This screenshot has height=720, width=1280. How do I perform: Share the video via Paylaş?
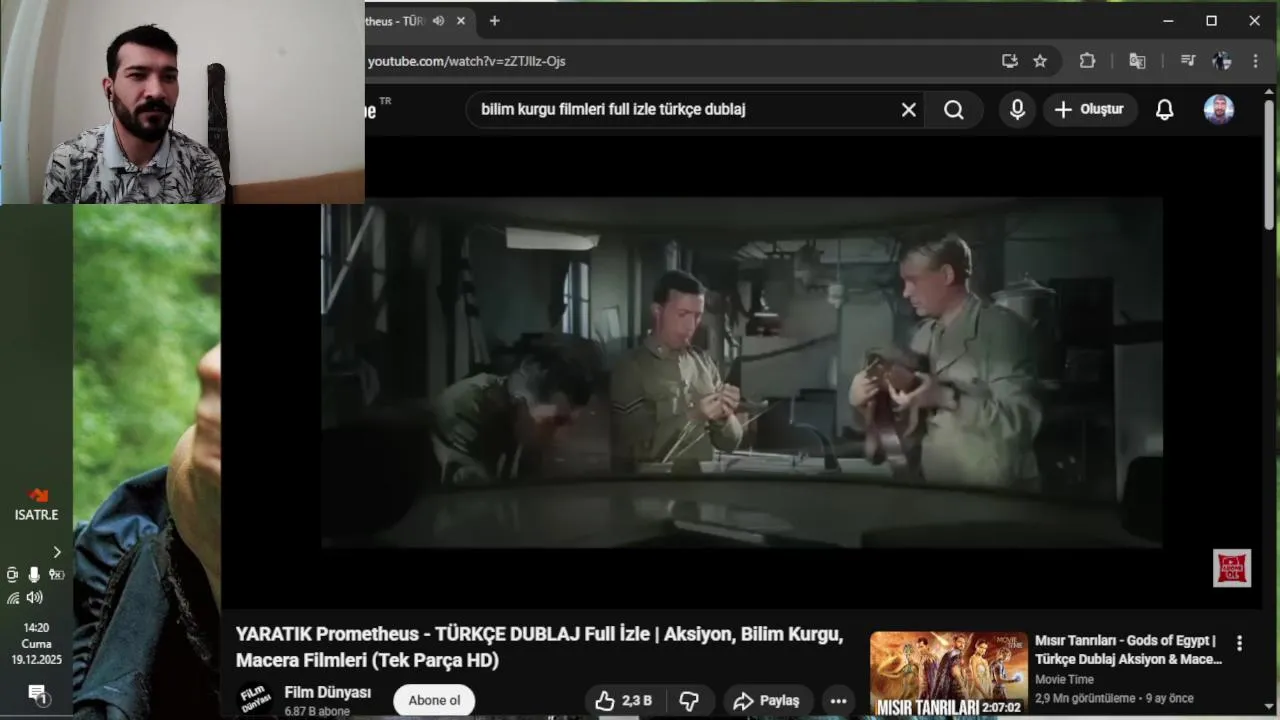tap(766, 701)
